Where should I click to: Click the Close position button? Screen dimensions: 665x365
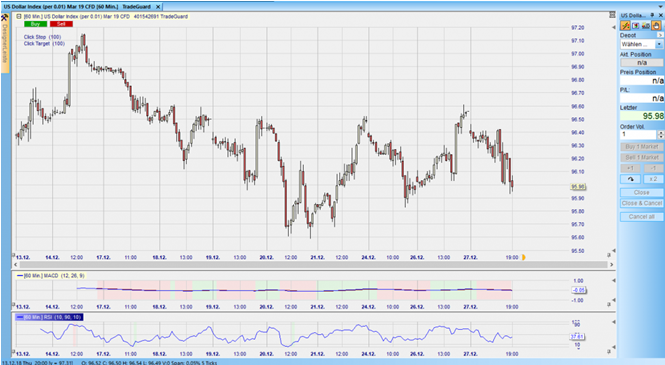642,192
